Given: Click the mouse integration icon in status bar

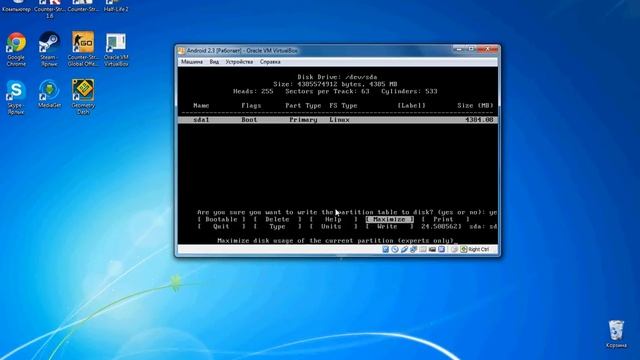Looking at the screenshot, I should click(x=454, y=249).
